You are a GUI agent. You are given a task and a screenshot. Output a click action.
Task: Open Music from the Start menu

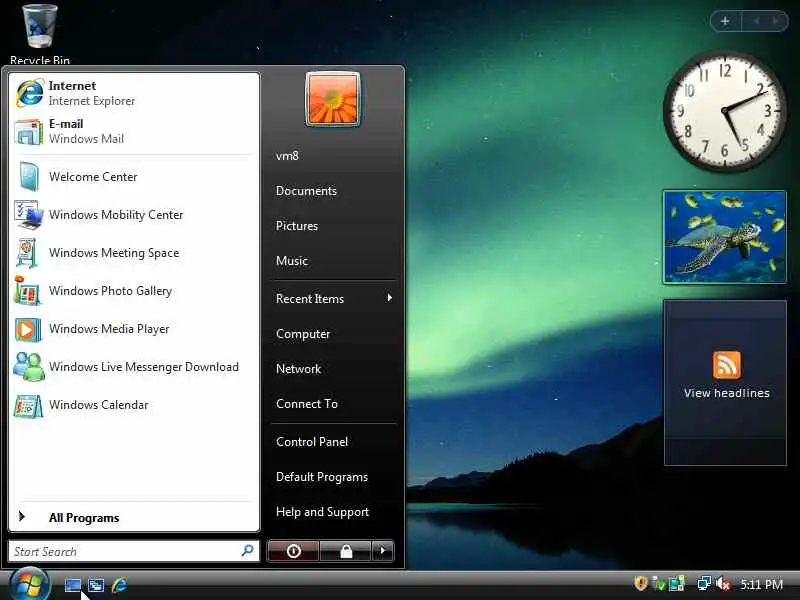tap(292, 261)
